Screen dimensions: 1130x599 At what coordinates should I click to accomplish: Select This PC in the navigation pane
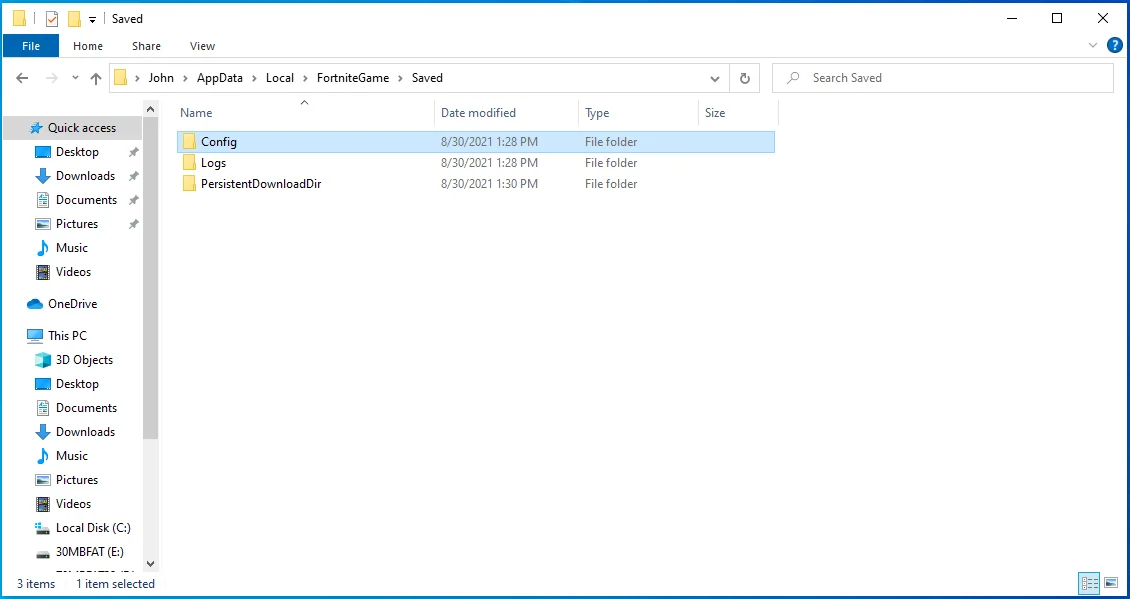[x=67, y=336]
